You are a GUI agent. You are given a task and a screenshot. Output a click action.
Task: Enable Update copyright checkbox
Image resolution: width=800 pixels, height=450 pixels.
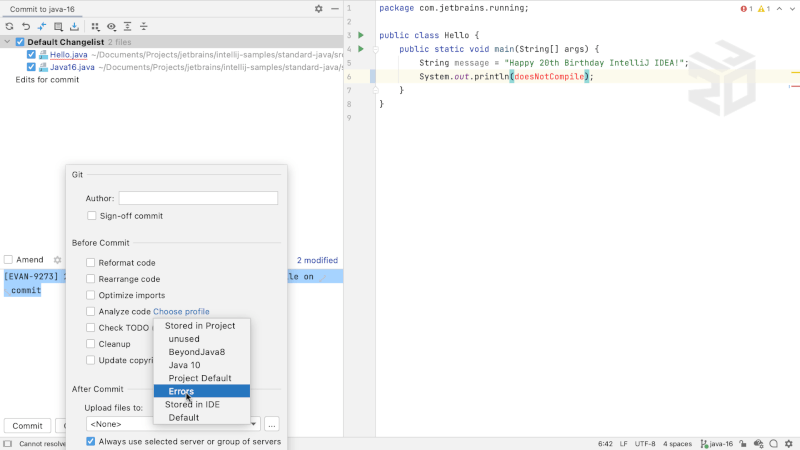(90, 360)
